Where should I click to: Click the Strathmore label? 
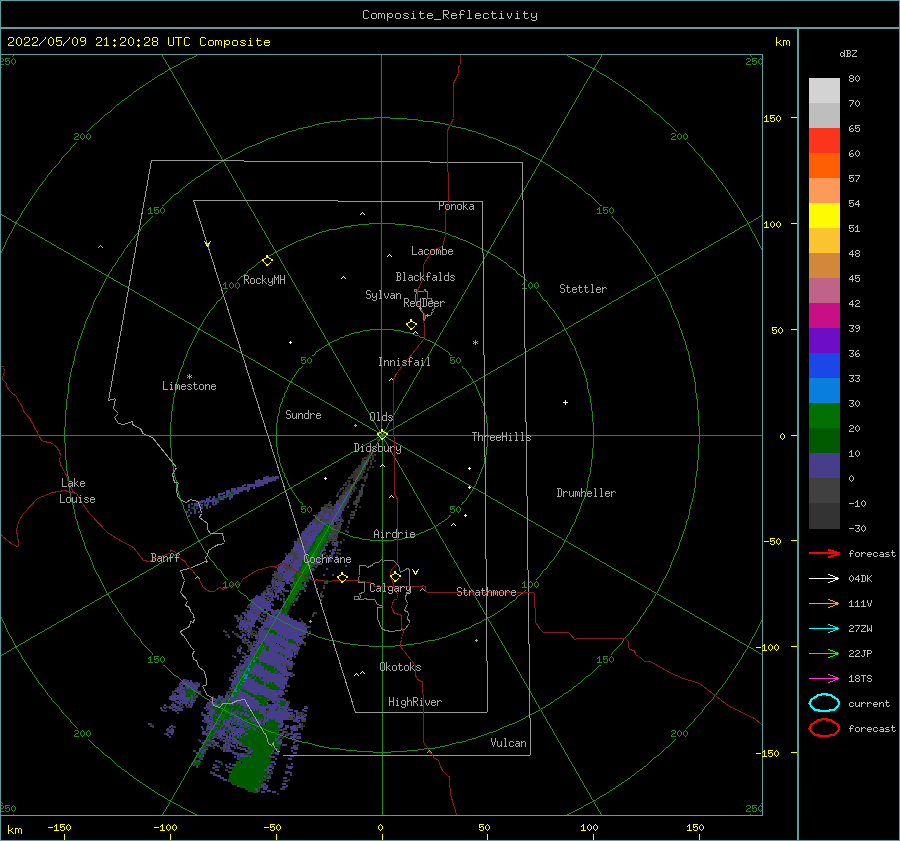(x=486, y=592)
